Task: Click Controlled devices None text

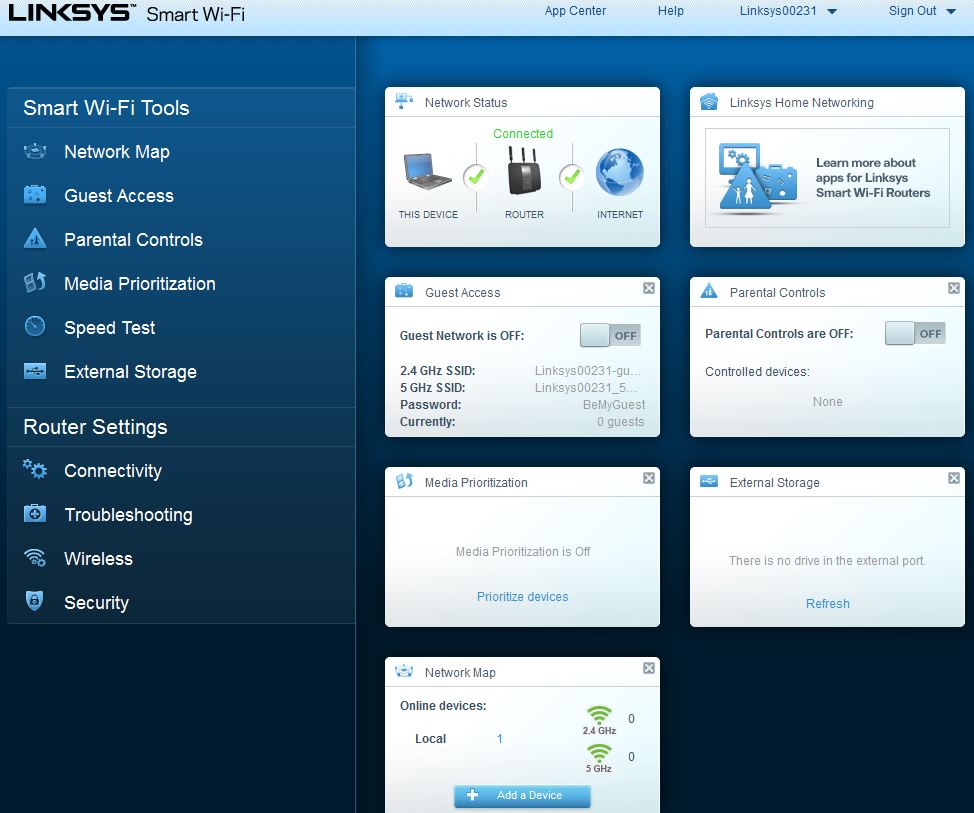Action: coord(827,402)
